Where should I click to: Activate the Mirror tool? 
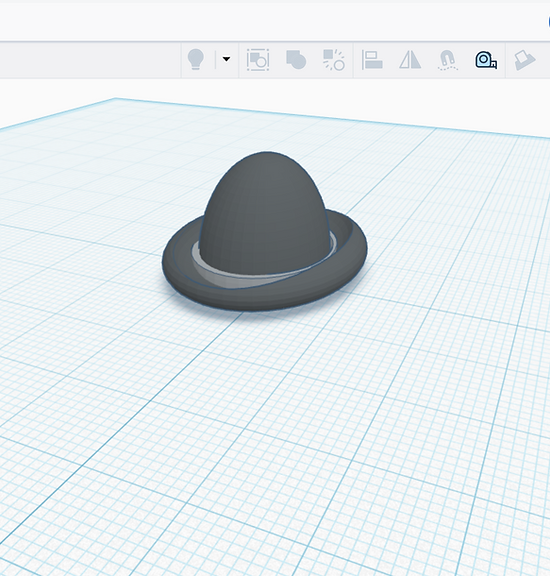click(410, 60)
